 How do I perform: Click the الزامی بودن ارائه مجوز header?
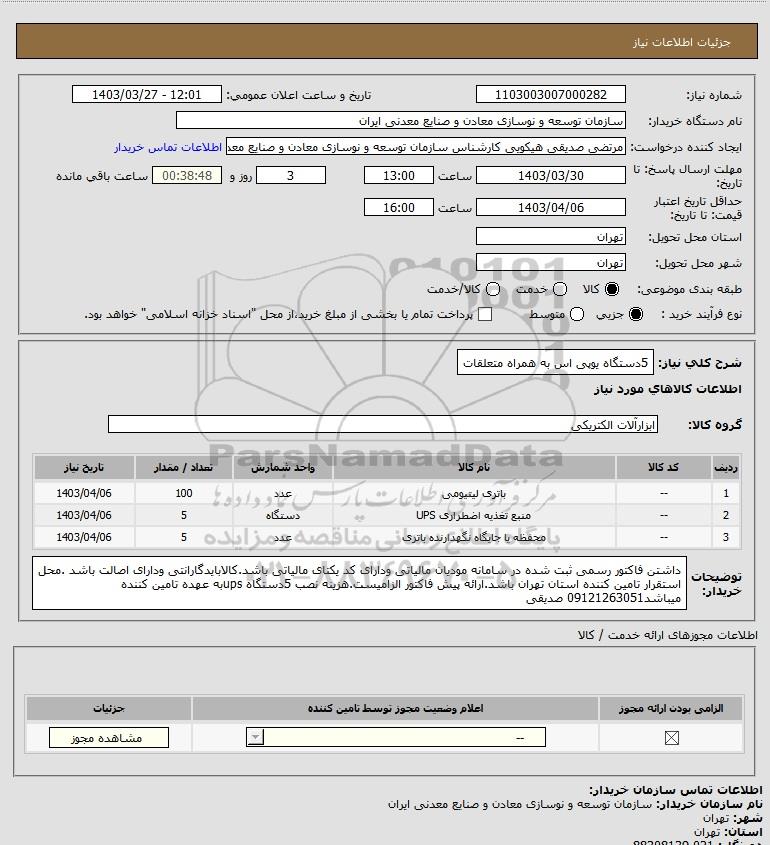tap(671, 708)
